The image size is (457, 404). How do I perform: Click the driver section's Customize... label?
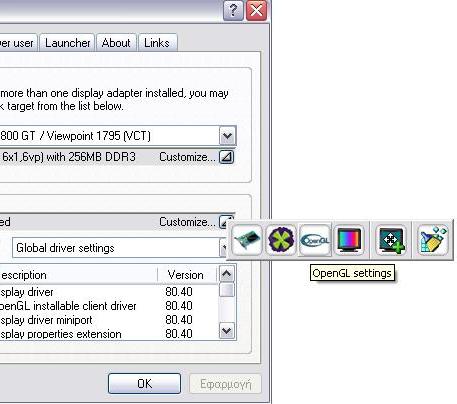[x=187, y=222]
